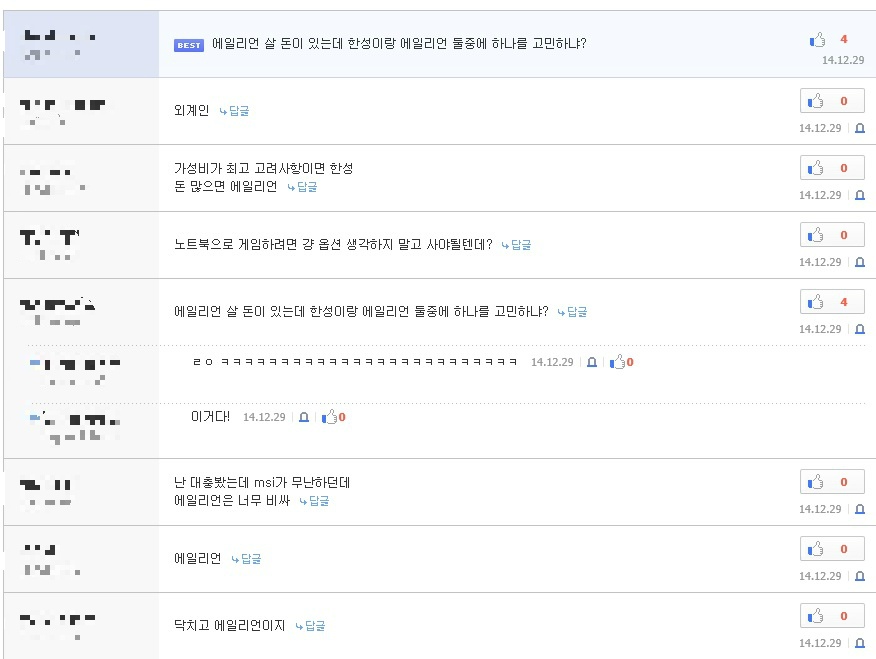
Task: Like the BEST-badged top comment
Action: 818,40
